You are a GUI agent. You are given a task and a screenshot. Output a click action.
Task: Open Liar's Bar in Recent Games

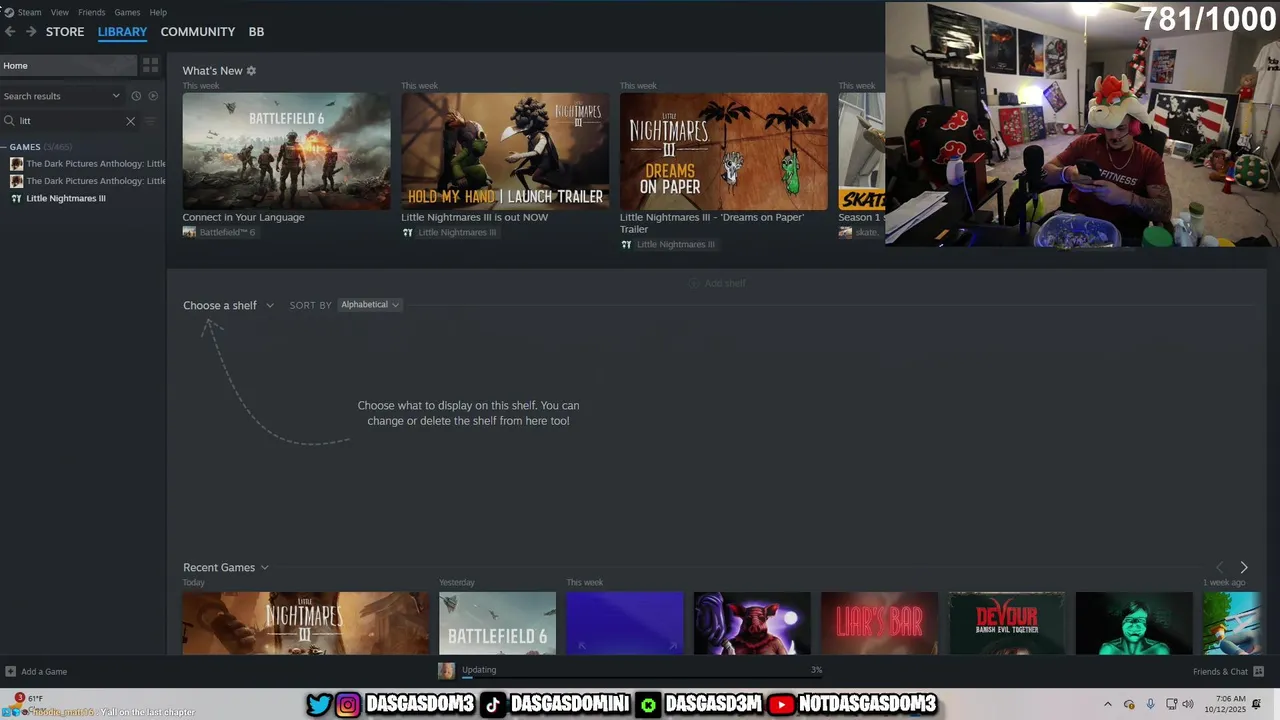879,623
